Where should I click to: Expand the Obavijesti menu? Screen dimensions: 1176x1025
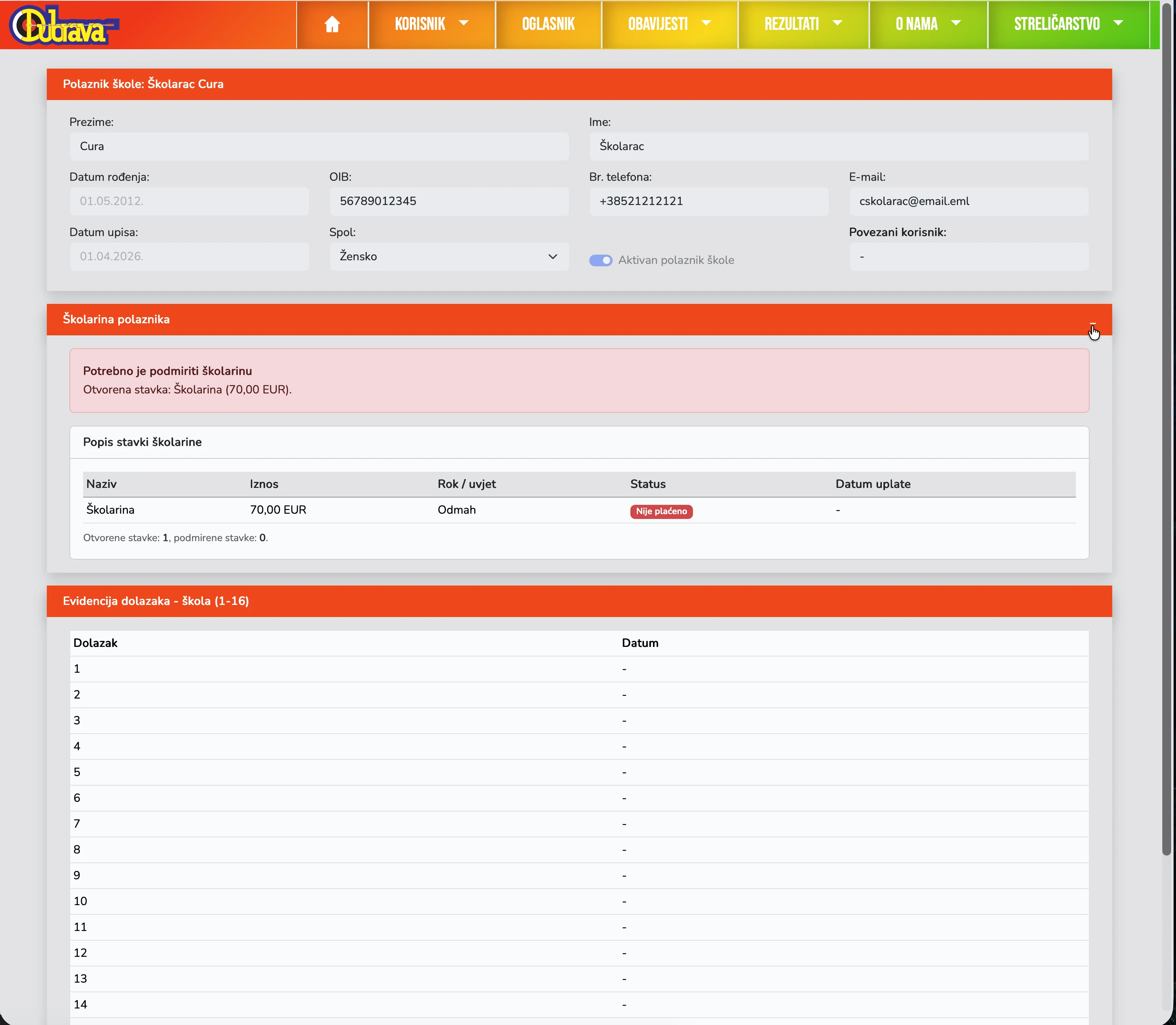click(x=669, y=24)
